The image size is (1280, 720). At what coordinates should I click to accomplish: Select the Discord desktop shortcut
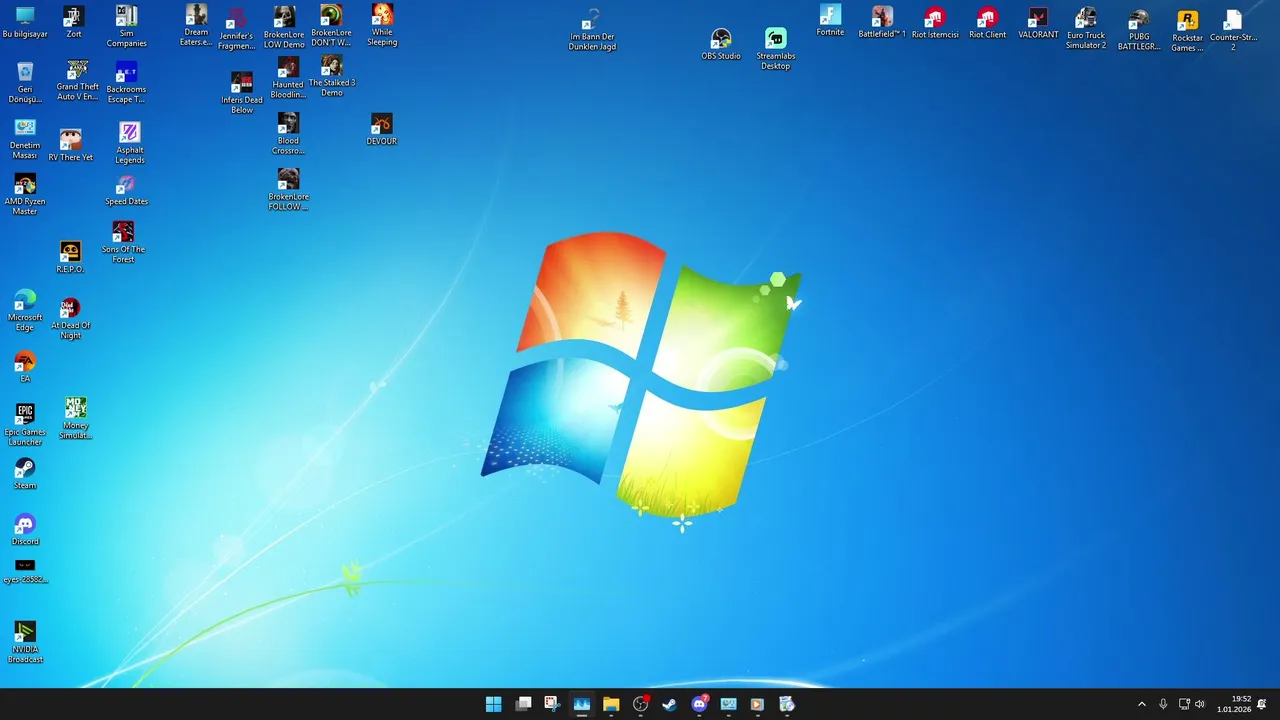tap(25, 530)
